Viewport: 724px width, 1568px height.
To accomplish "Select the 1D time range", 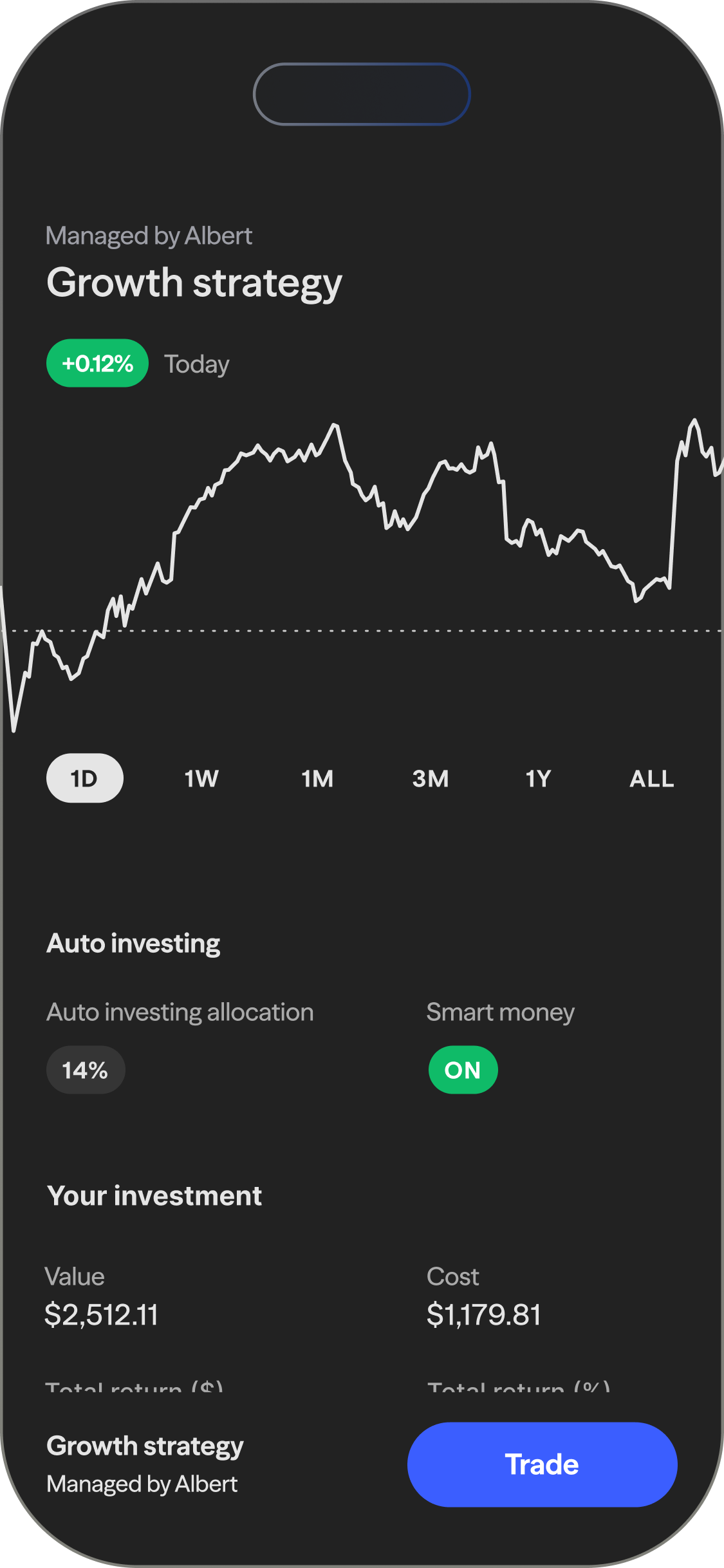I will point(84,778).
